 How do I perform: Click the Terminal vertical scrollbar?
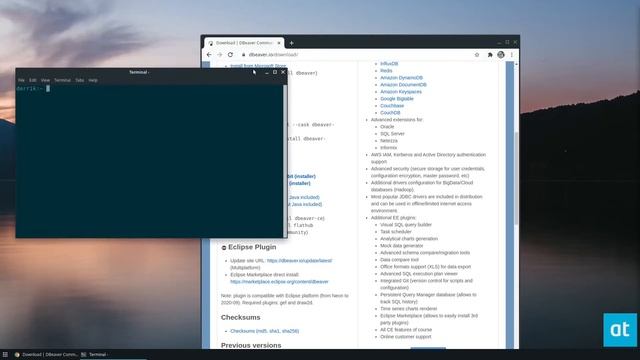[x=285, y=160]
